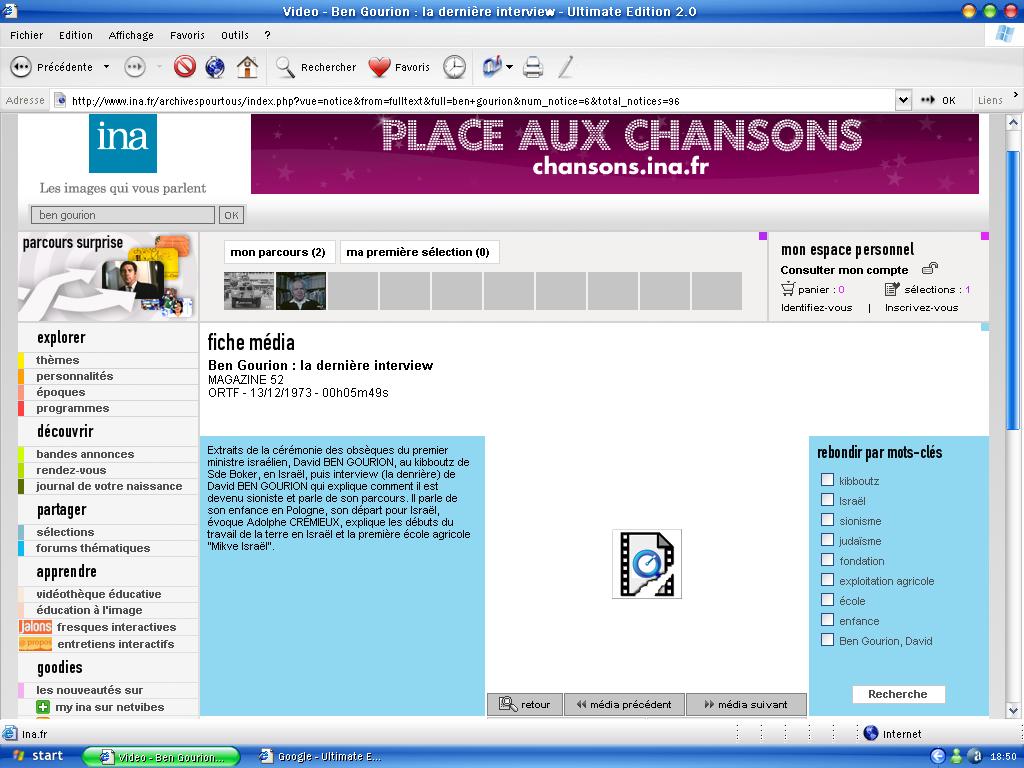The height and width of the screenshot is (768, 1024).
Task: Click OK next to the search field
Action: [231, 215]
